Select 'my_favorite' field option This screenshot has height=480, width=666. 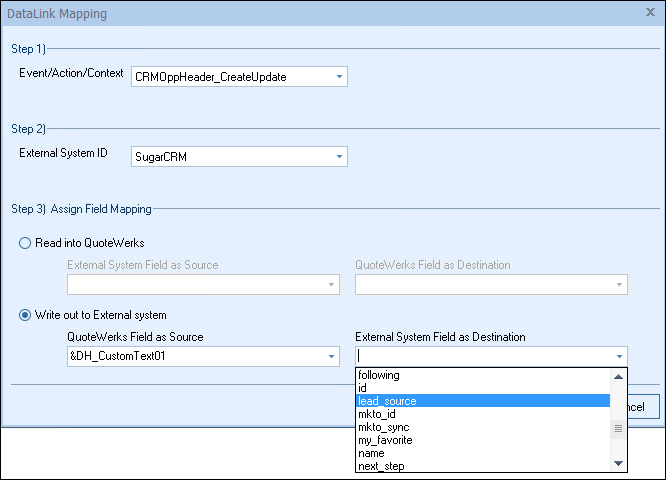(385, 440)
